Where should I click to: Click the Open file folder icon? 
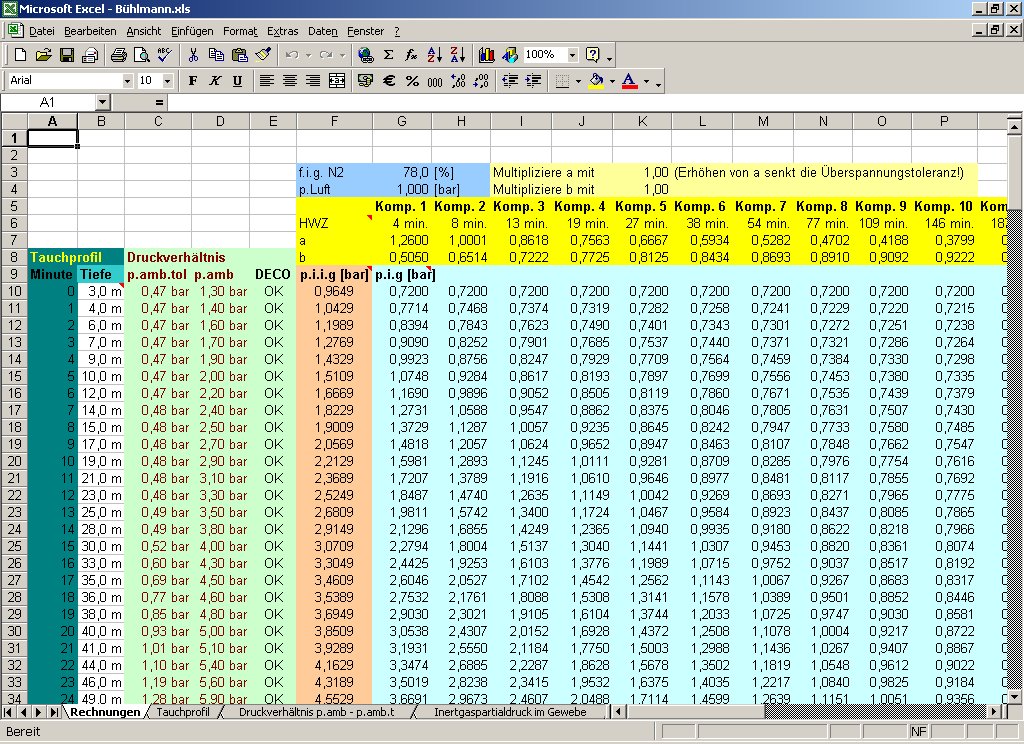[x=43, y=55]
